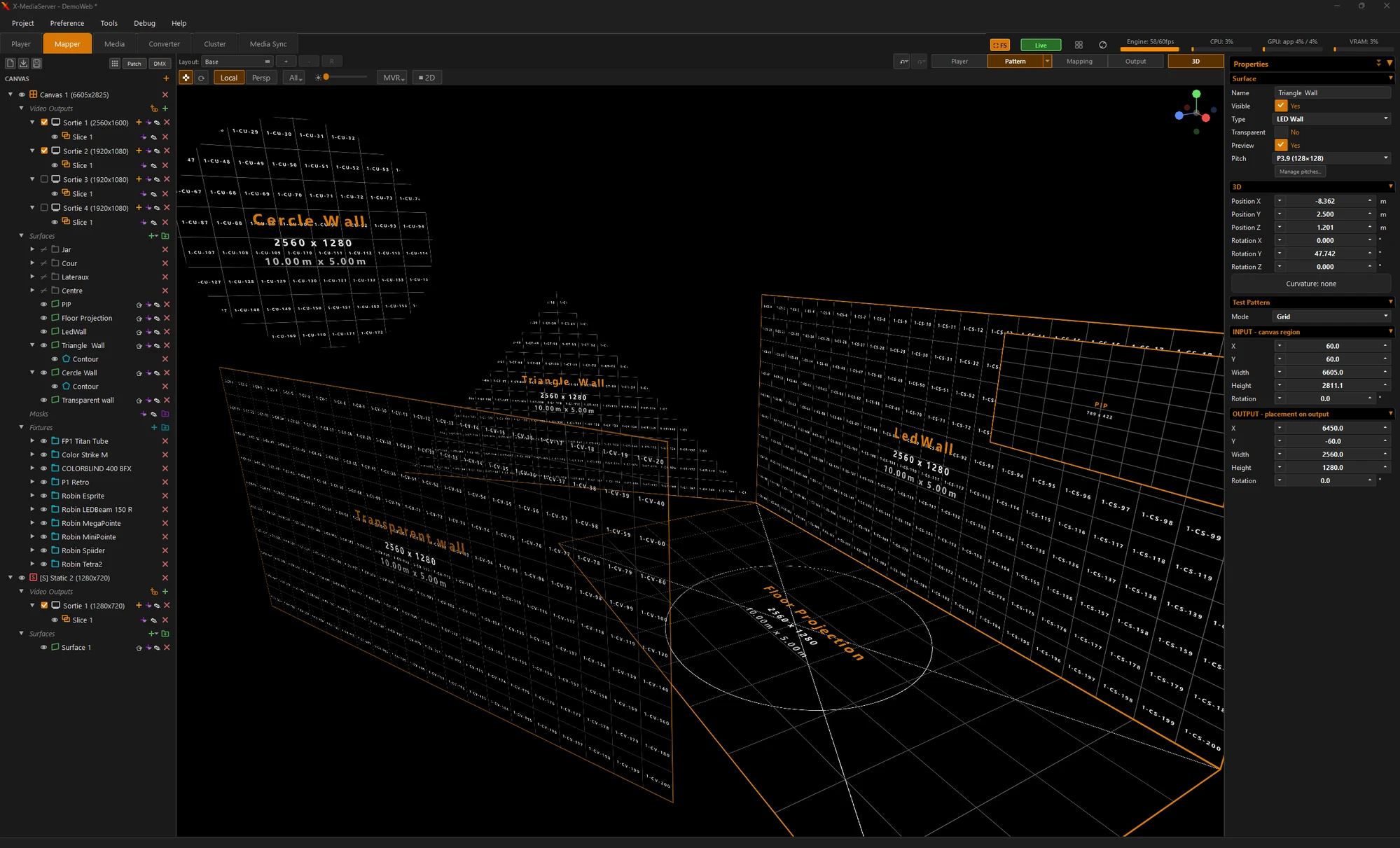Uncheck Sortie 2 (1920x1080) output checkbox
Viewport: 1400px width, 848px height.
point(44,151)
